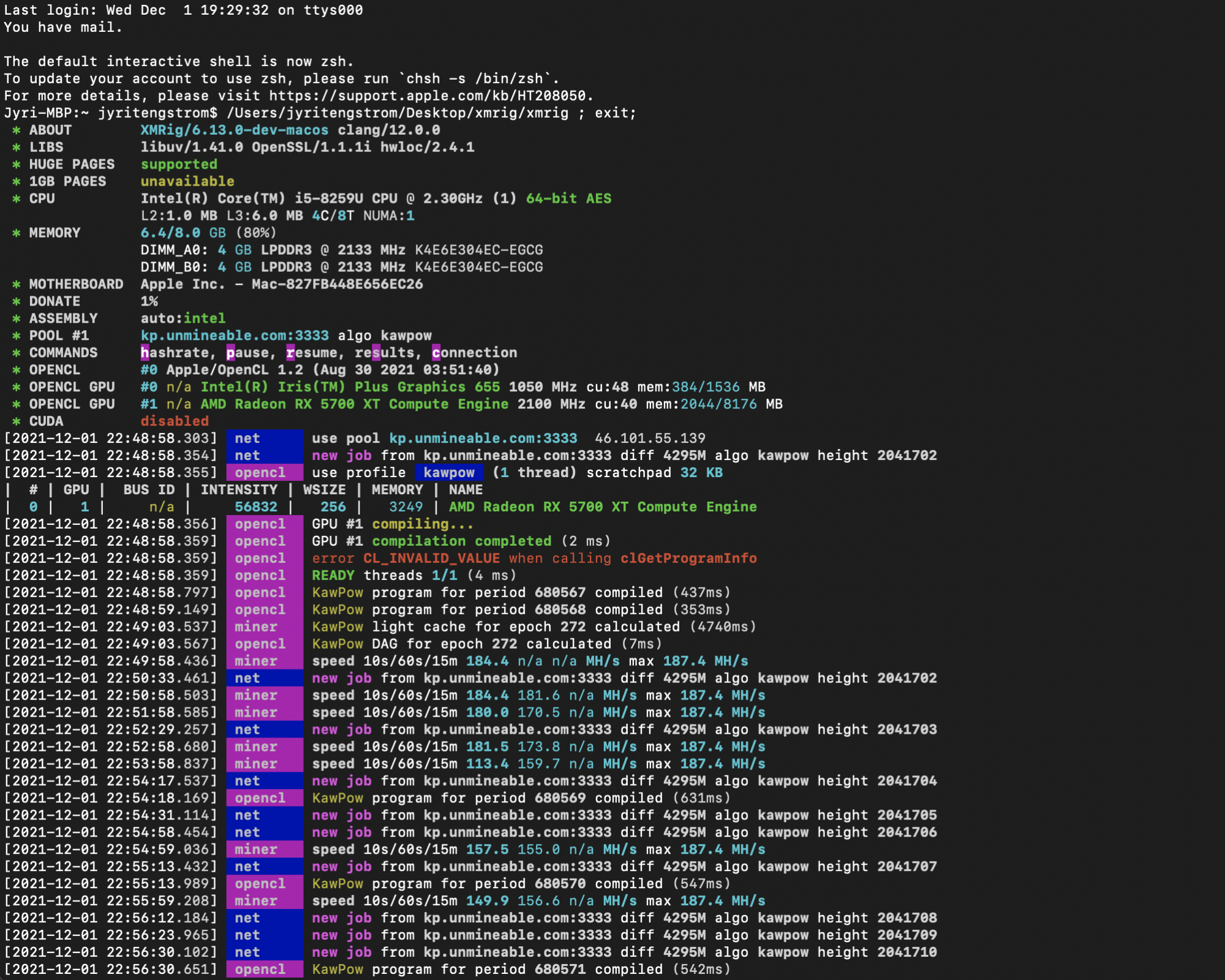The height and width of the screenshot is (980, 1225).
Task: Click the green READY status word
Action: (333, 576)
